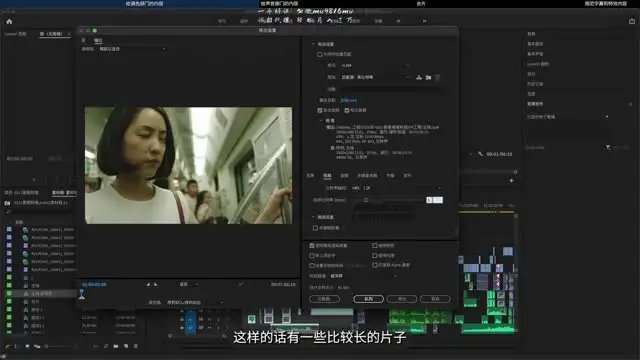Enable the 使用代理 checkbox

tap(375, 255)
